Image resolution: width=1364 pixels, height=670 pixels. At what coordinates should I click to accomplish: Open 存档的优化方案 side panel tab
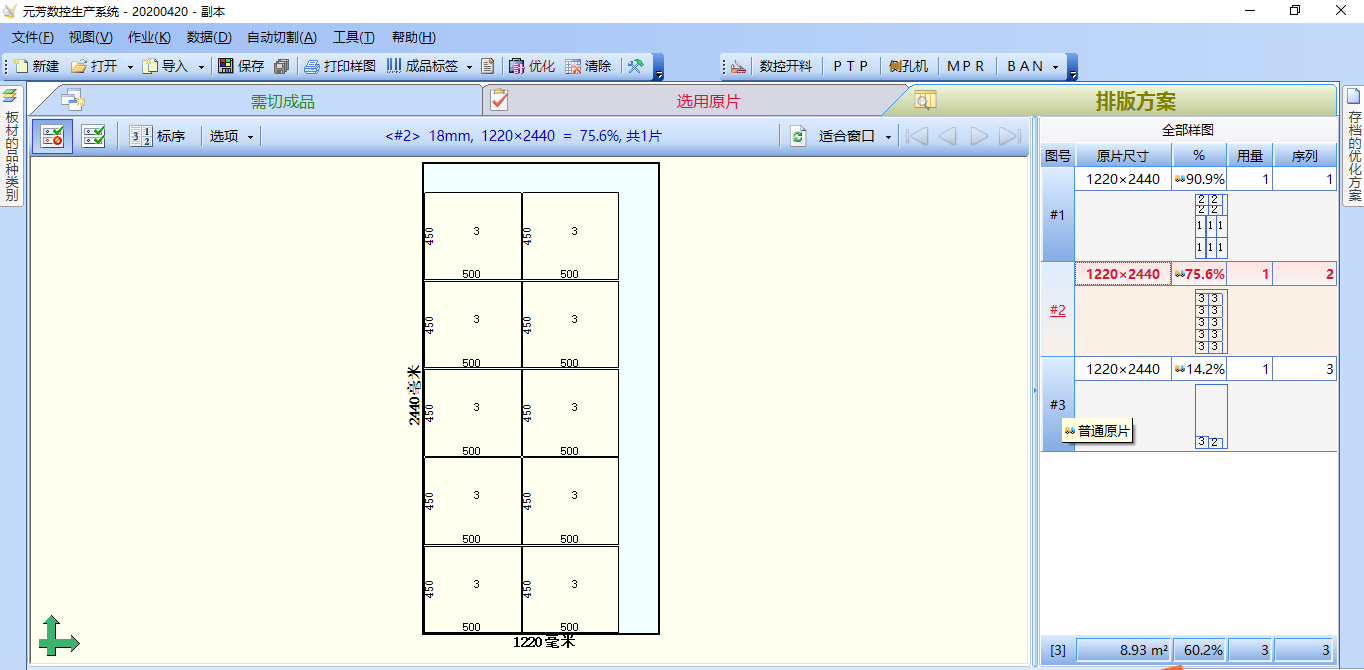pos(1353,145)
